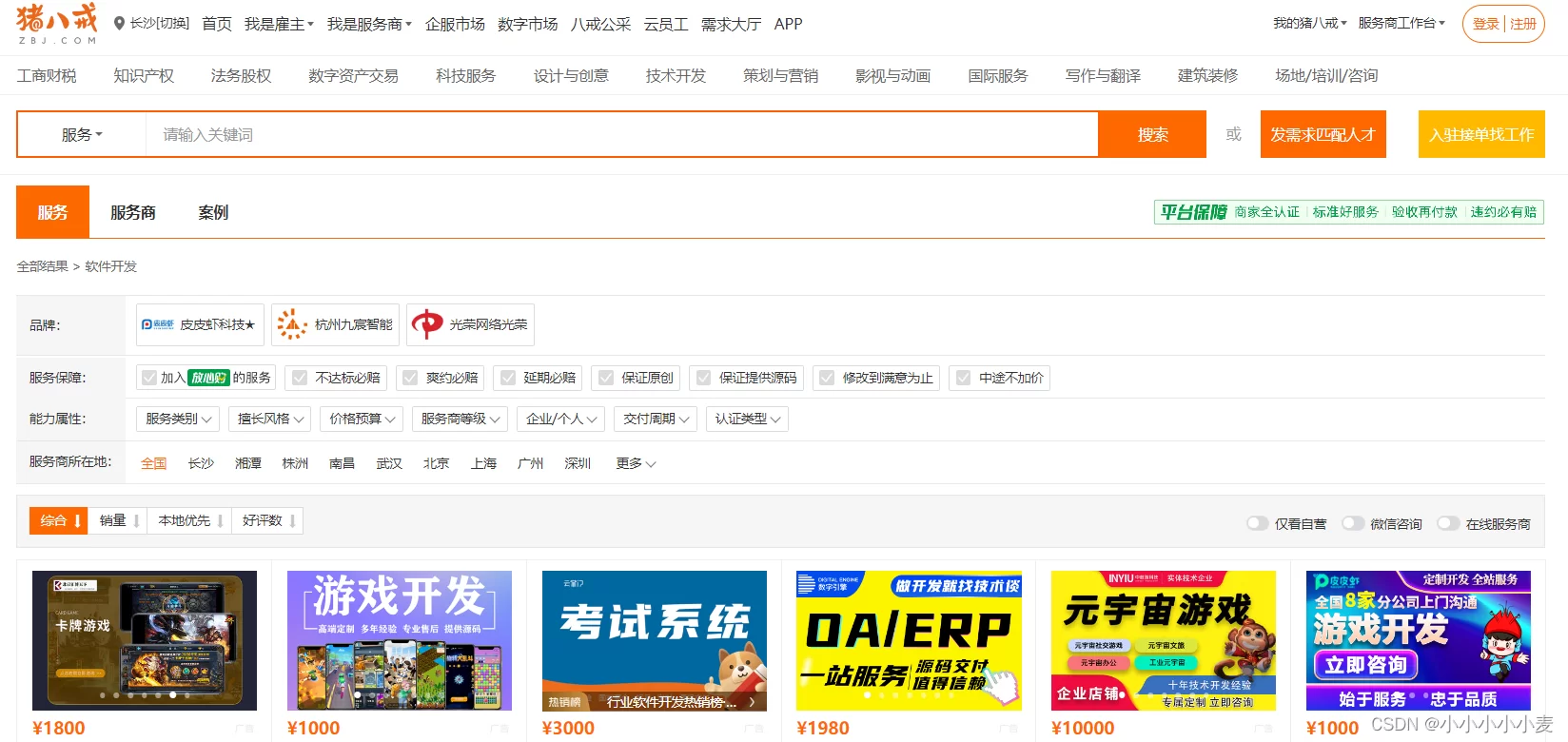The image size is (1568, 742).
Task: Sort results by 销量 arrow
Action: [136, 521]
